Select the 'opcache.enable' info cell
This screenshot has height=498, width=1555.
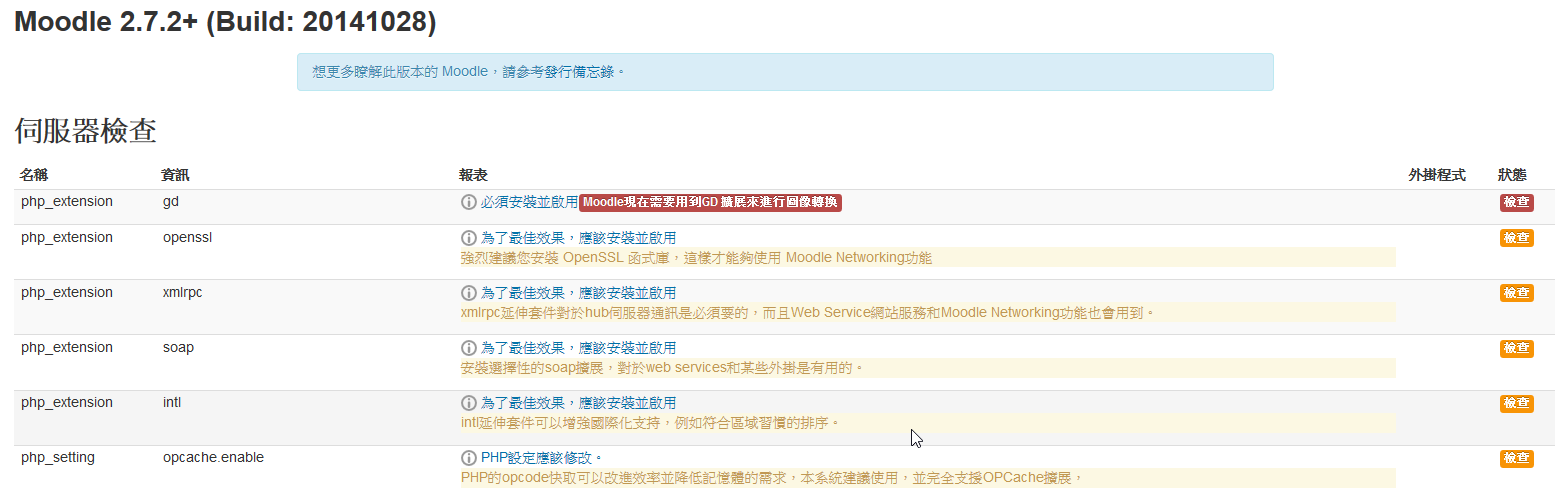213,457
